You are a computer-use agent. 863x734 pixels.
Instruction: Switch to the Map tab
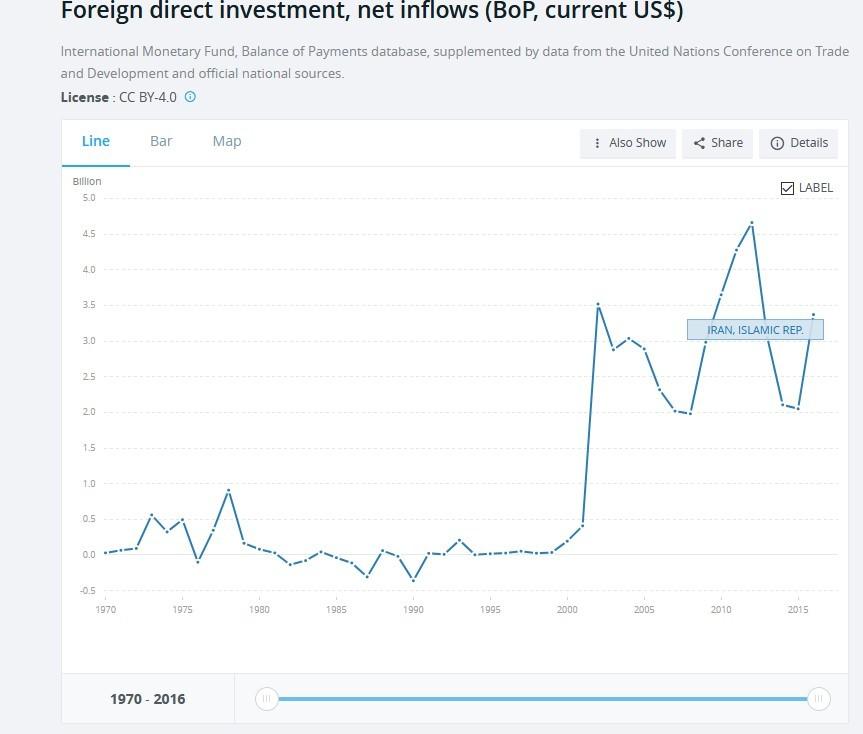(x=227, y=141)
